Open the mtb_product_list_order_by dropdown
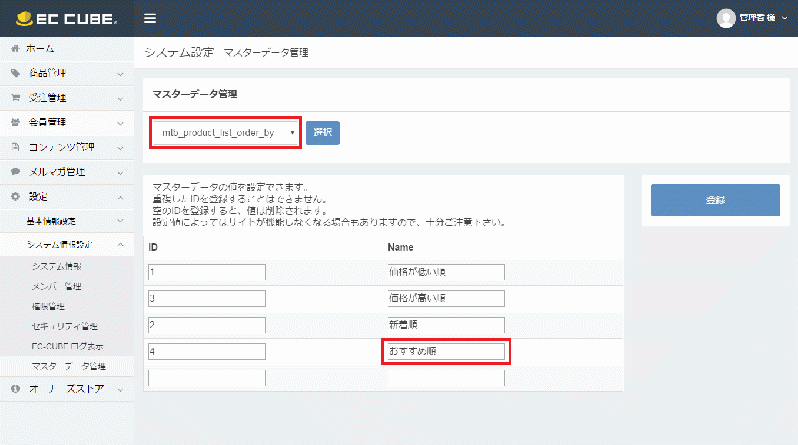Viewport: 798px width, 445px height. pos(225,132)
